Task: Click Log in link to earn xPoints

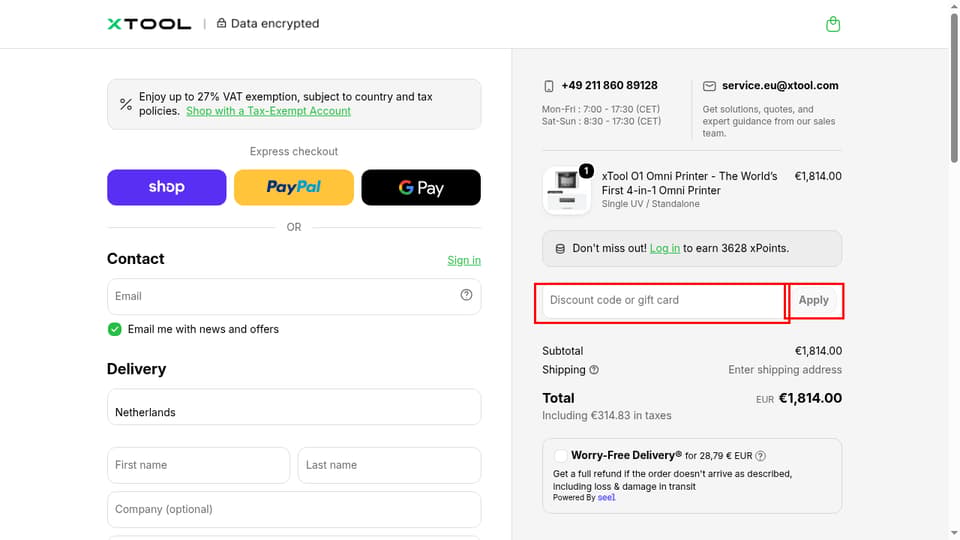Action: tap(665, 248)
